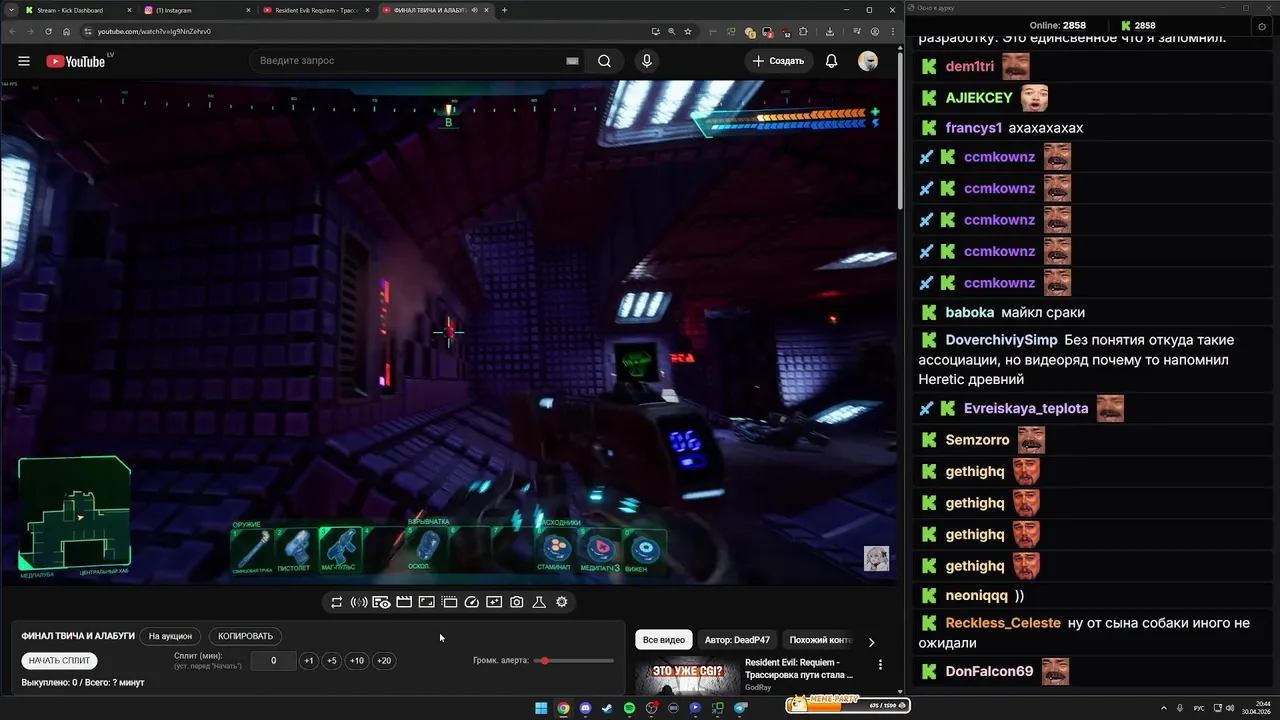Viewport: 1280px width, 720px height.
Task: Open the flask experiments icon
Action: tap(539, 602)
